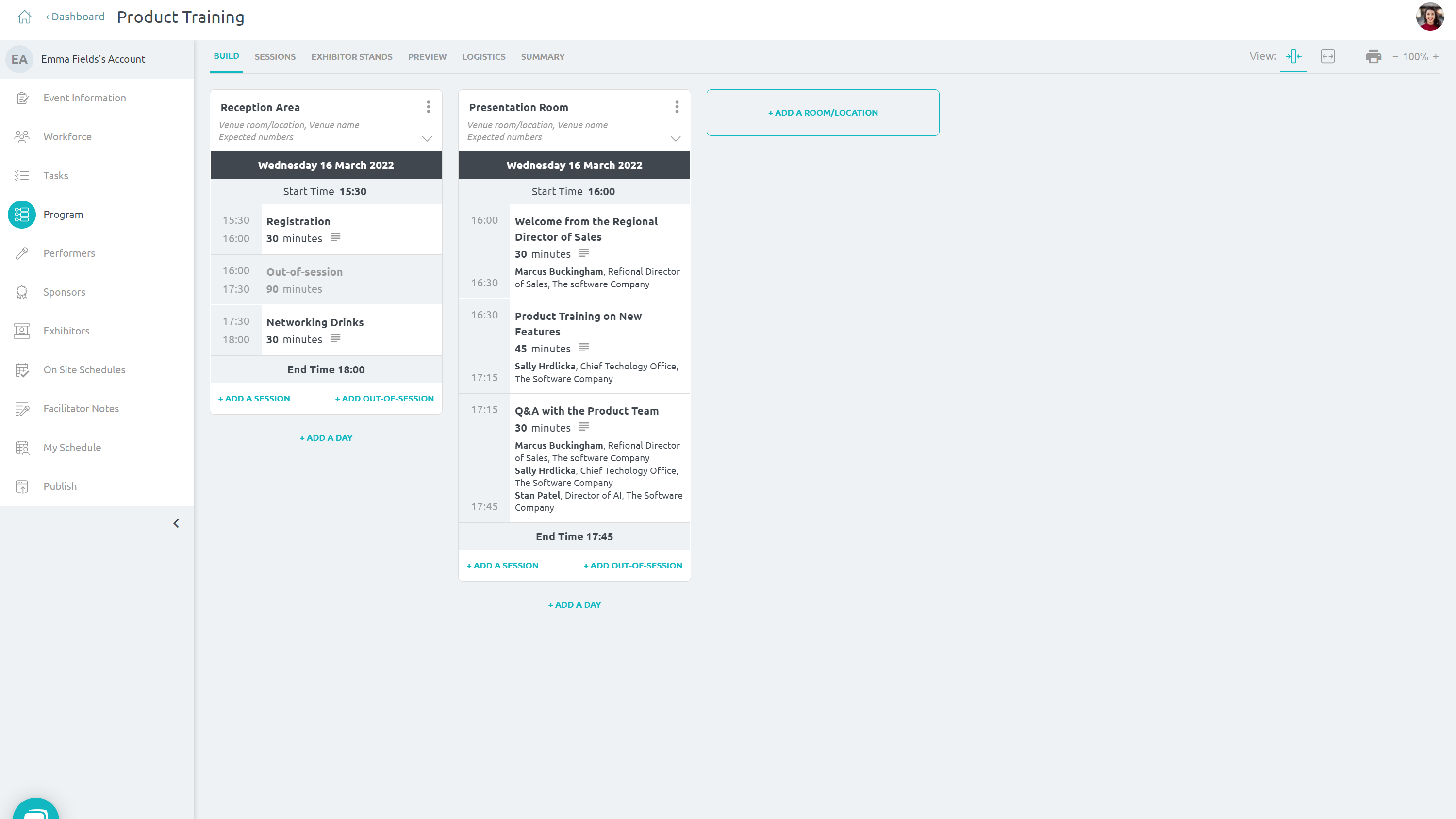Viewport: 1456px width, 819px height.
Task: Click Add a Room/Location button
Action: tap(822, 113)
